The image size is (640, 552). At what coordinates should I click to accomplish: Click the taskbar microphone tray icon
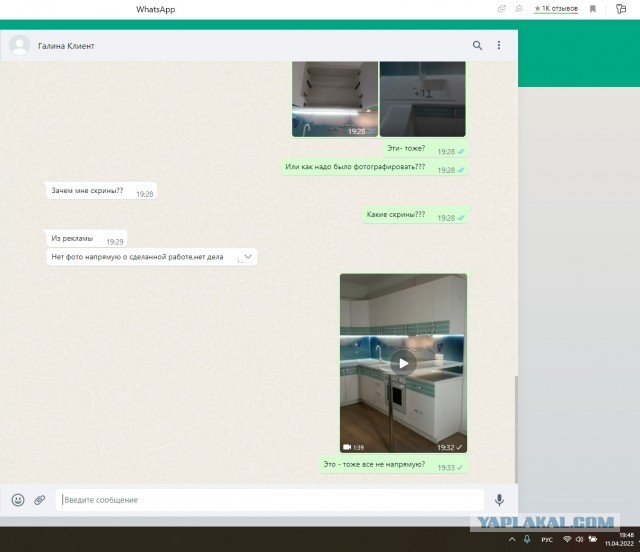point(527,539)
